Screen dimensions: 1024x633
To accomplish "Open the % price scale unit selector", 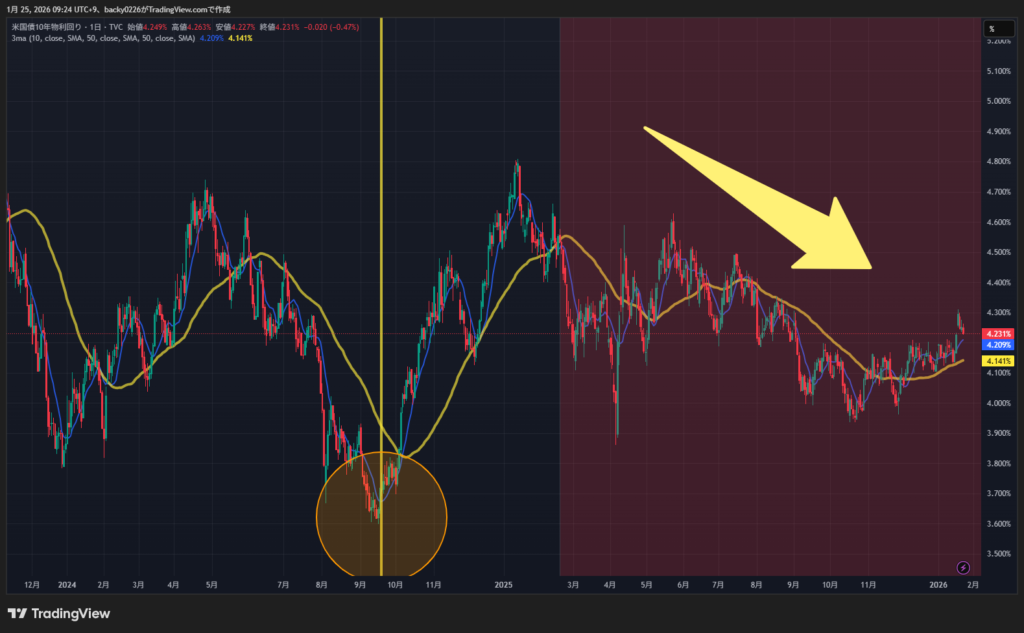I will pos(997,29).
